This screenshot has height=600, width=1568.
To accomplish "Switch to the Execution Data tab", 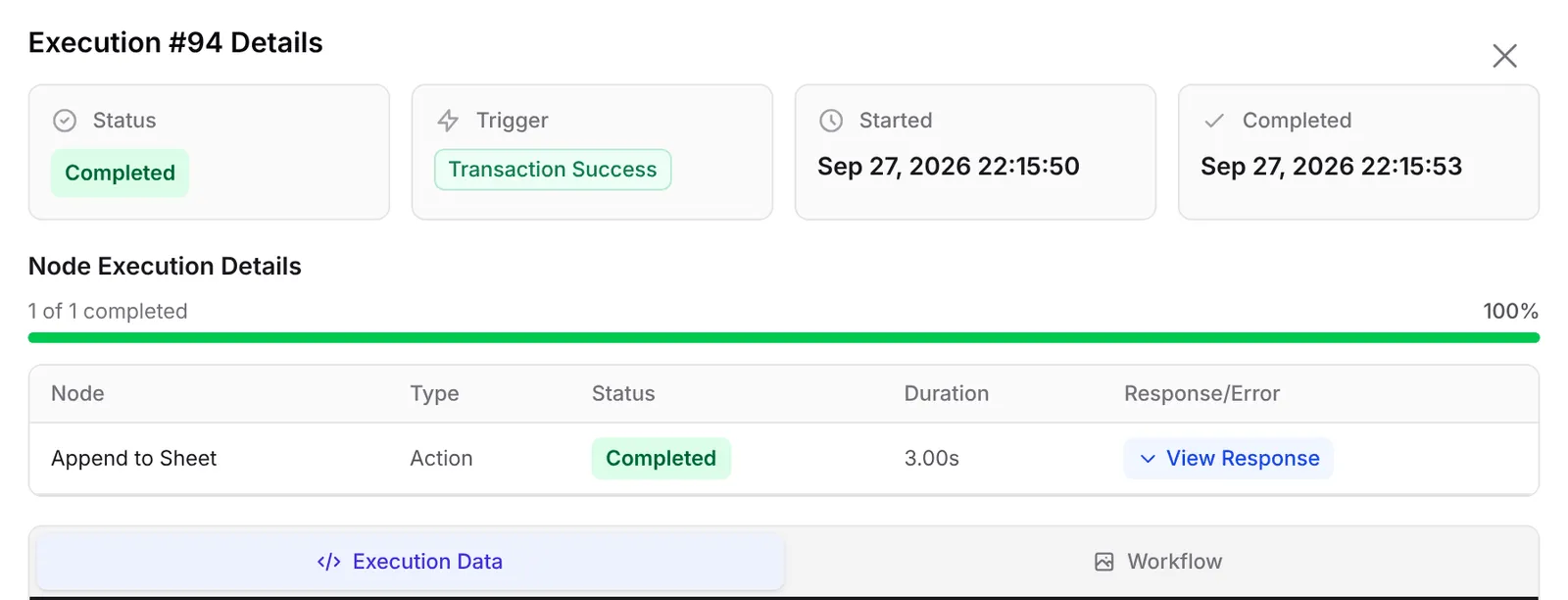I will [411, 562].
